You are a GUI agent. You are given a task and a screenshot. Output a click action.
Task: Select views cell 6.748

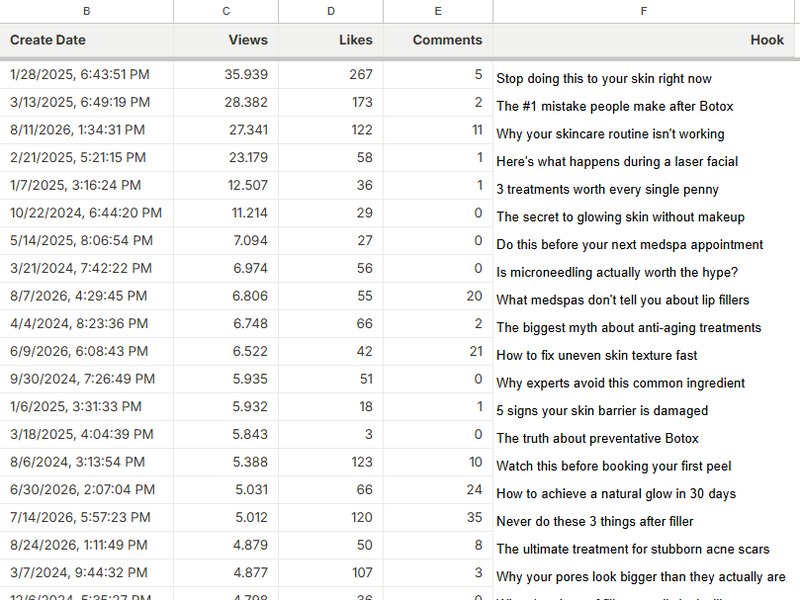click(226, 323)
